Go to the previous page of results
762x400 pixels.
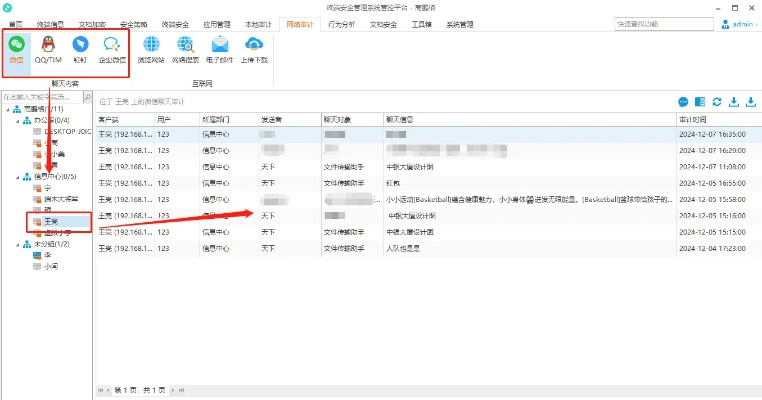click(108, 390)
